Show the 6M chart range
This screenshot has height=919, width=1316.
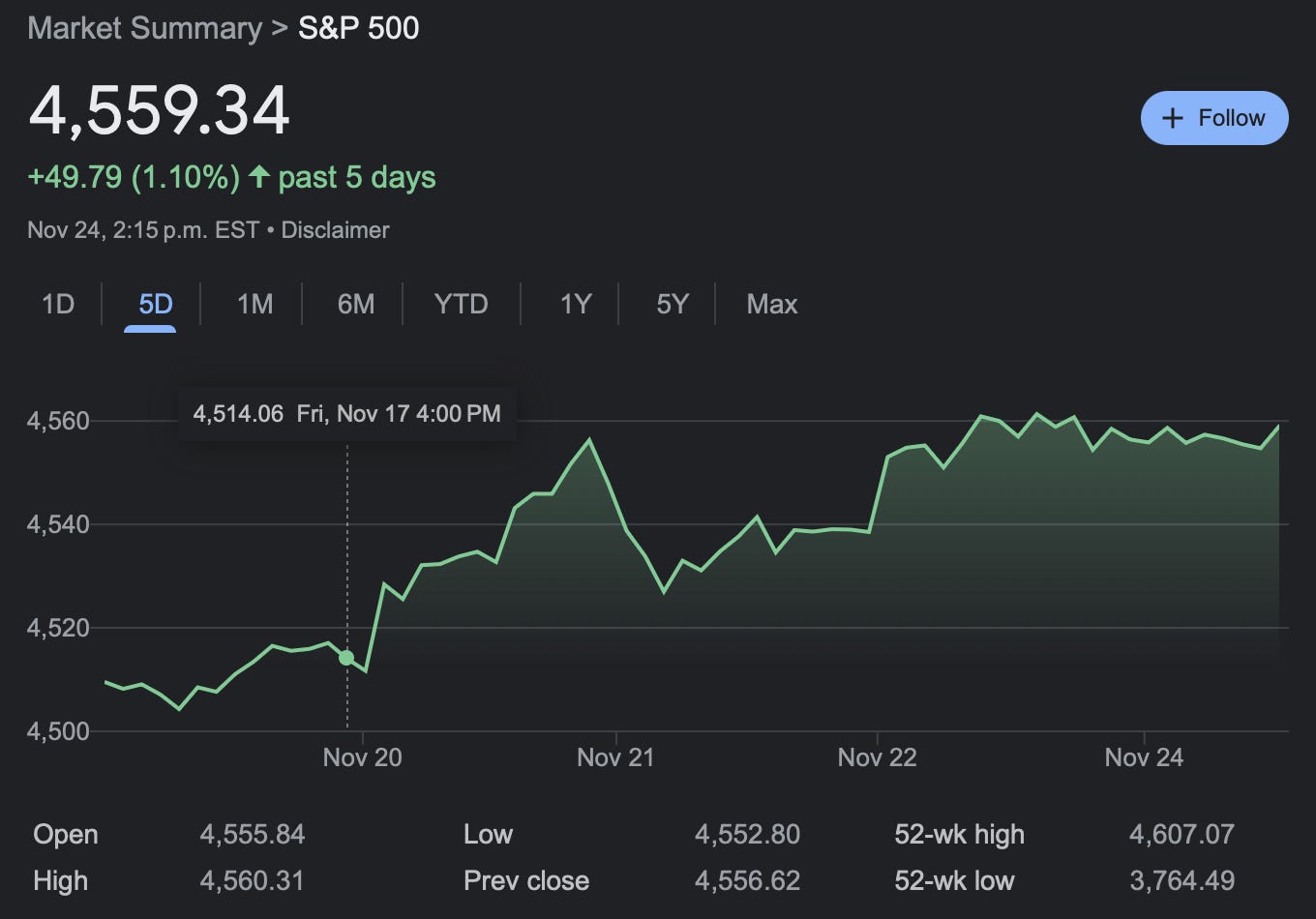[x=355, y=304]
